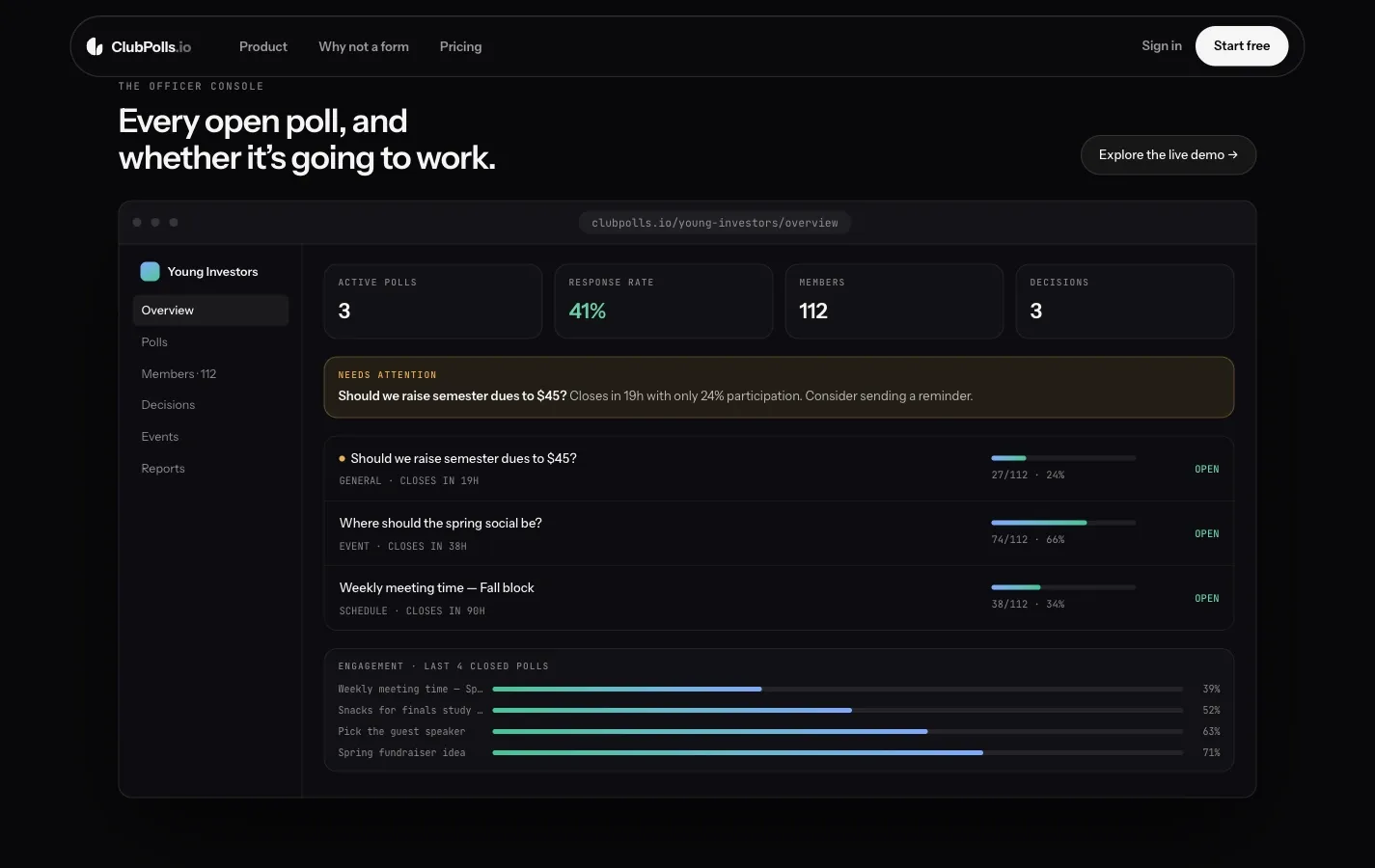Click 74/112 · 66% participation text
The height and width of the screenshot is (868, 1375).
tap(1028, 540)
